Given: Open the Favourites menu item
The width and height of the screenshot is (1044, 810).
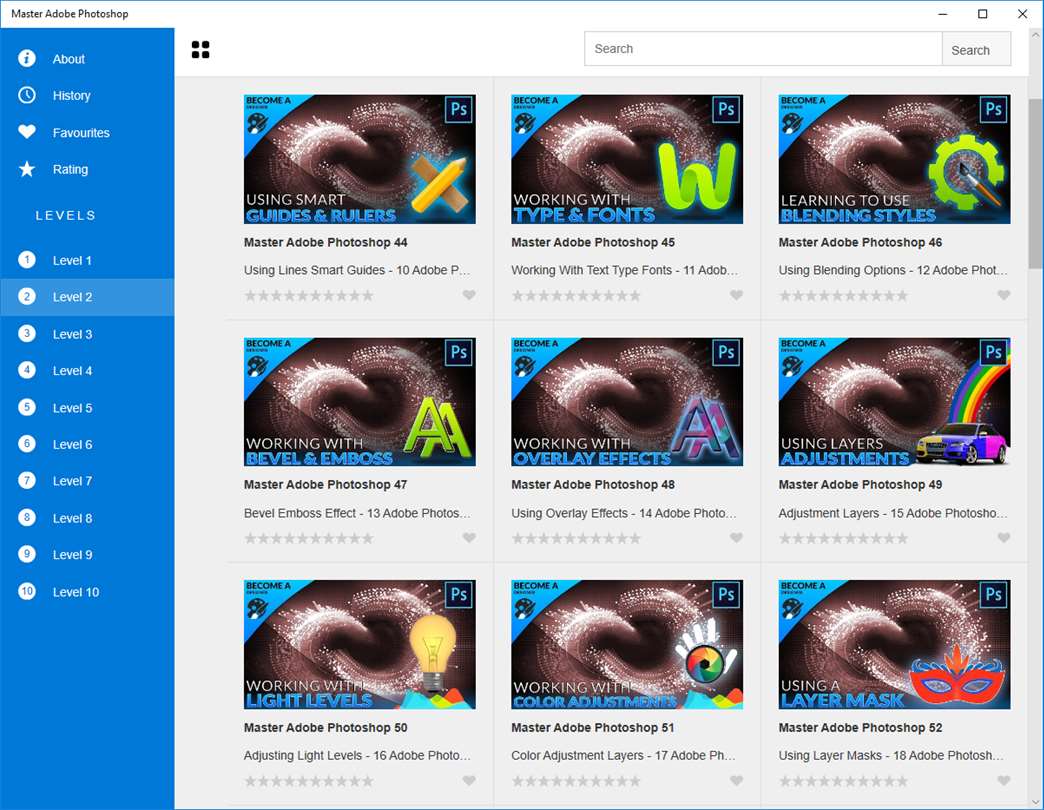Looking at the screenshot, I should 87,132.
